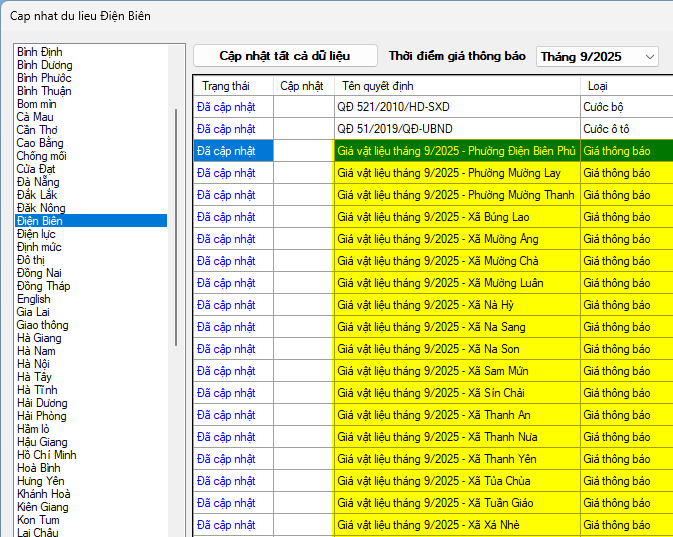Click 'Đã cập nhật' status for Xã Búng Lao
673x537 pixels.
point(226,216)
